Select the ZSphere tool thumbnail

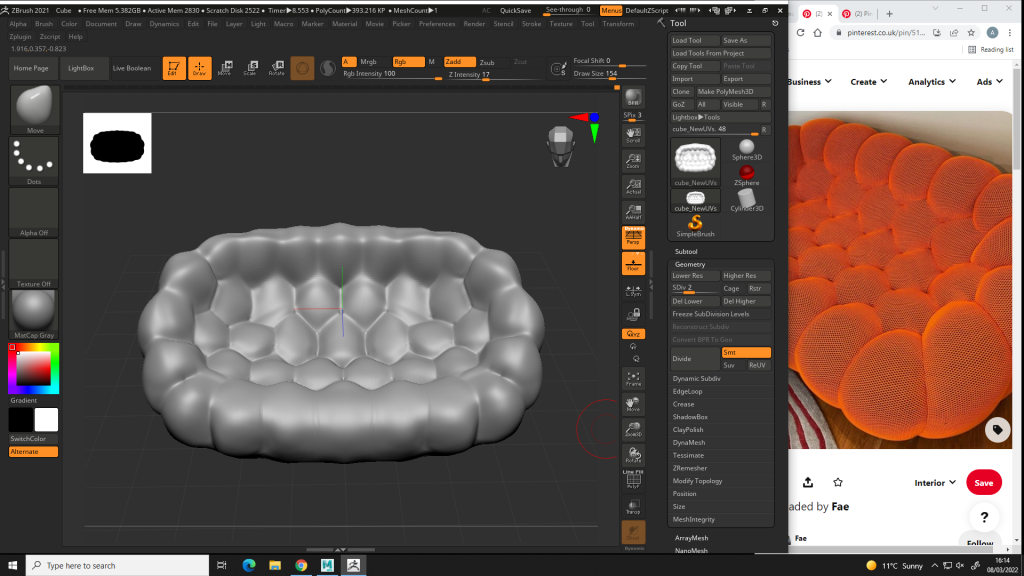coord(746,175)
